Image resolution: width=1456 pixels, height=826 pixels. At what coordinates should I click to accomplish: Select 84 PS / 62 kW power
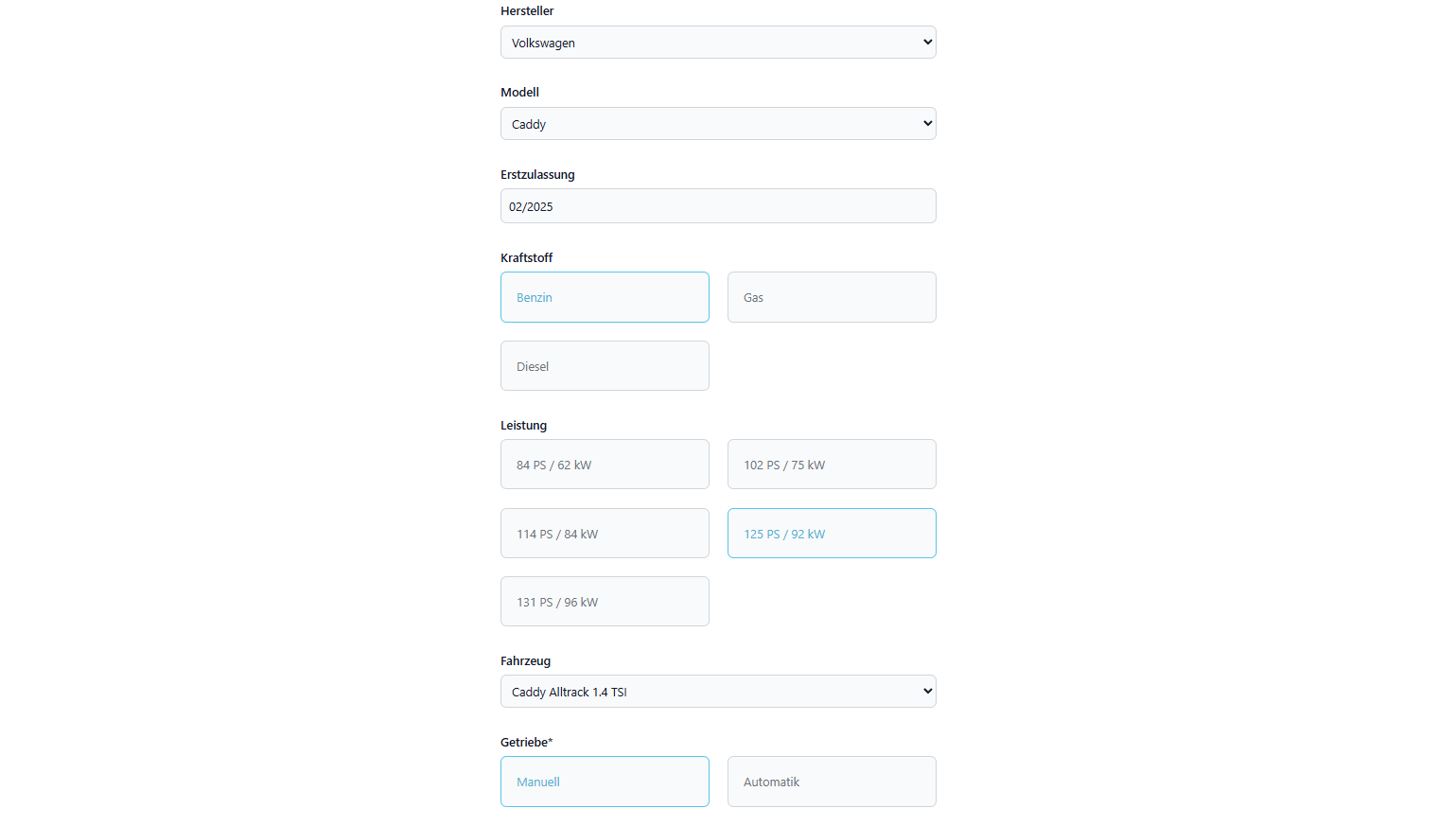[605, 465]
